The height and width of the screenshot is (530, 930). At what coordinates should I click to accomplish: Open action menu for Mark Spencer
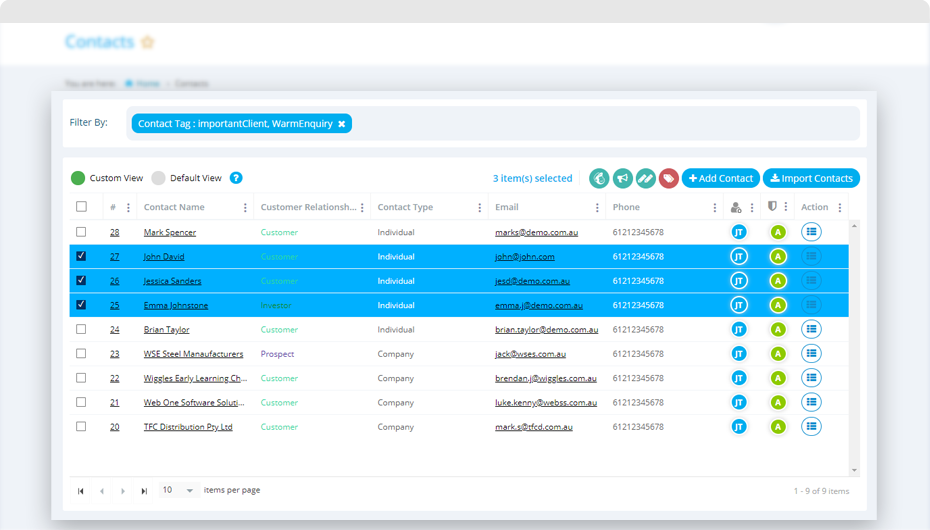tap(811, 232)
